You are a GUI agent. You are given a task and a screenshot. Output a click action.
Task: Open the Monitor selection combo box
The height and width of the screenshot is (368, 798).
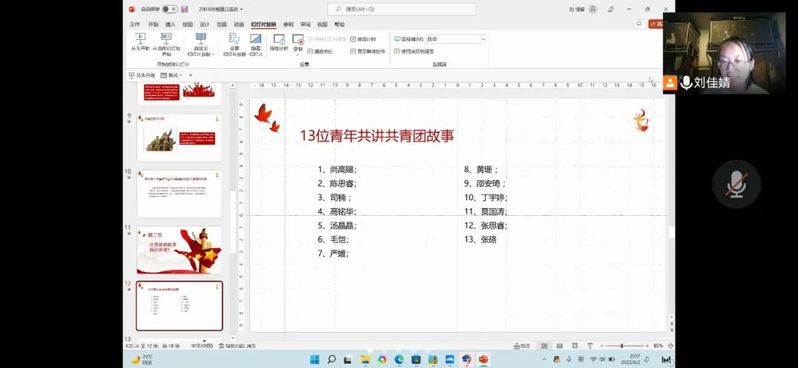(x=455, y=39)
